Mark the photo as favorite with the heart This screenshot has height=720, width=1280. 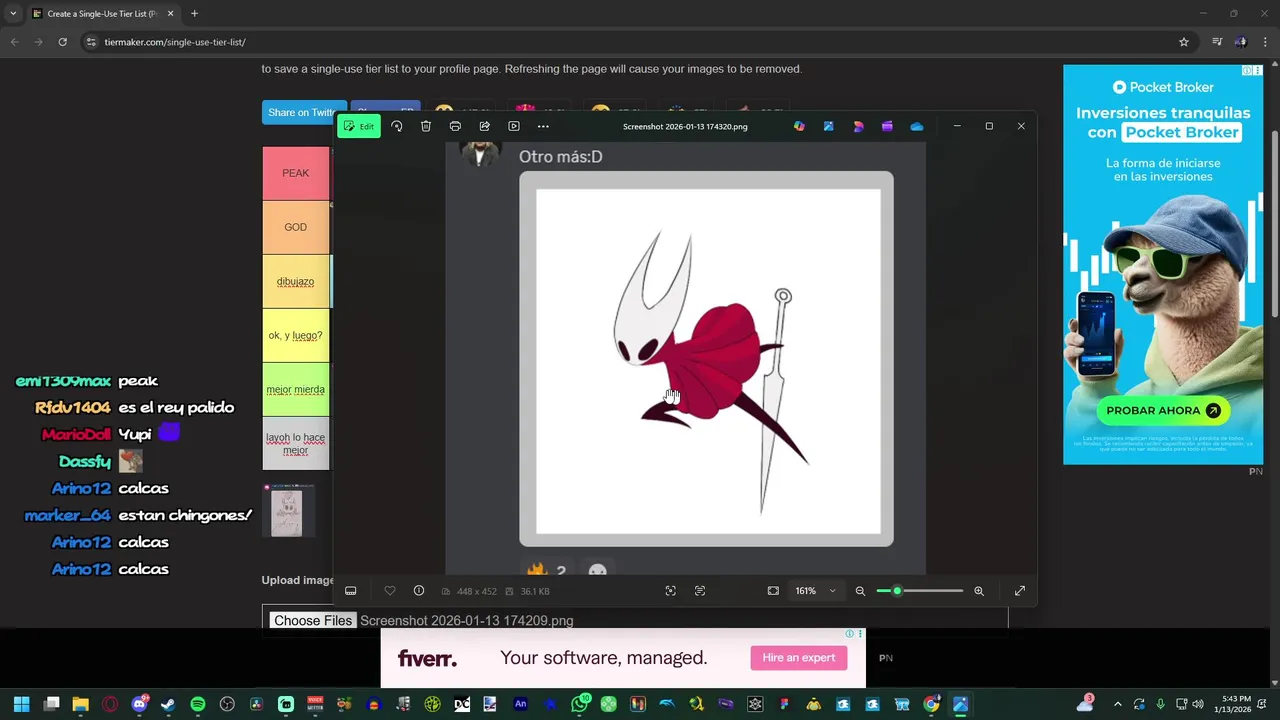pyautogui.click(x=390, y=591)
